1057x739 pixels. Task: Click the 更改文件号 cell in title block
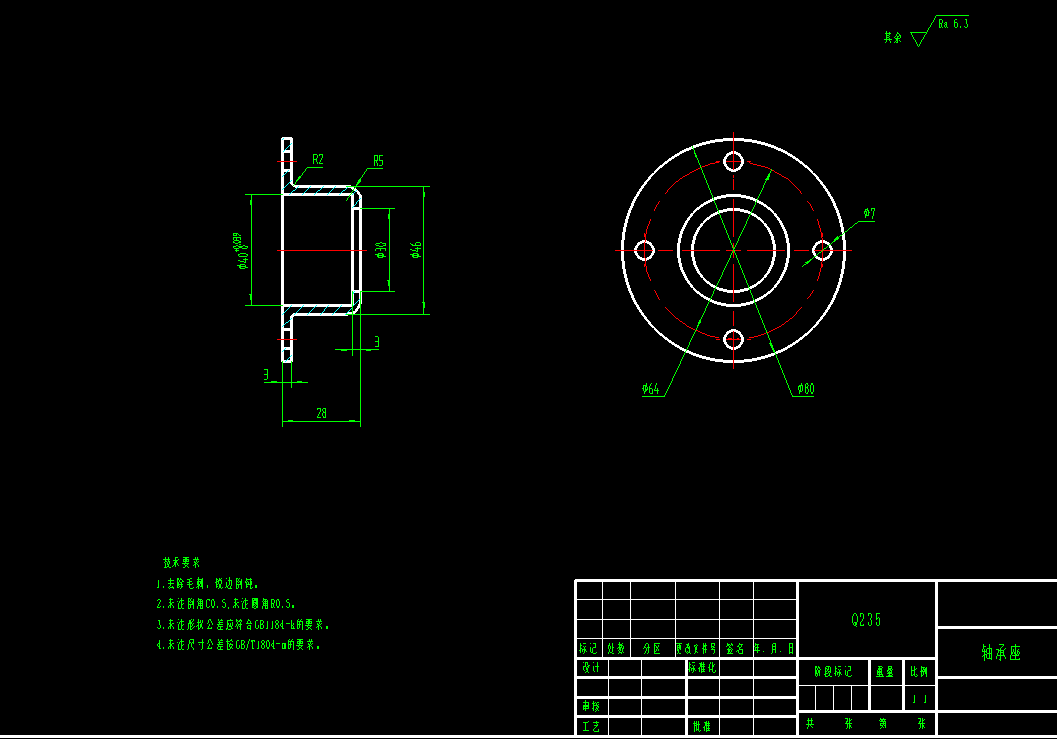(696, 648)
